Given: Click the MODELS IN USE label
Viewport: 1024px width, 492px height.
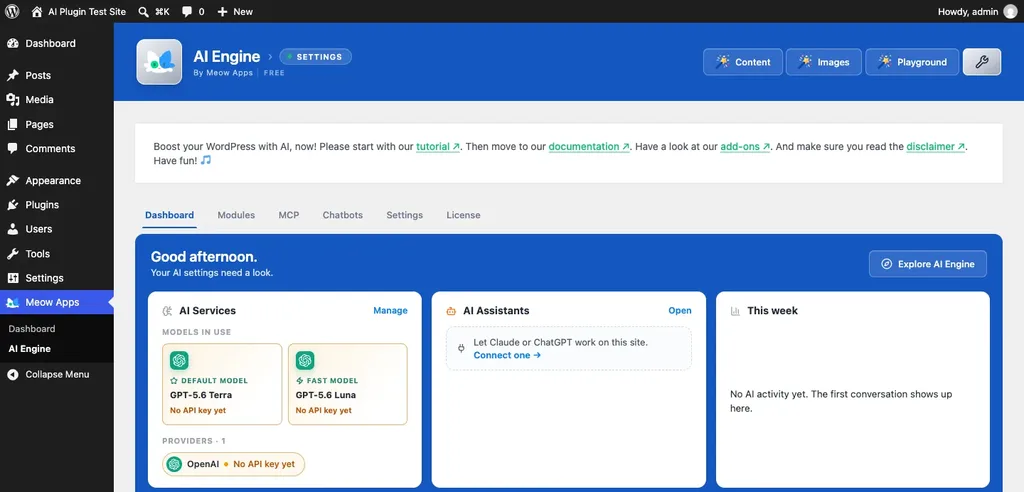Looking at the screenshot, I should pyautogui.click(x=197, y=332).
